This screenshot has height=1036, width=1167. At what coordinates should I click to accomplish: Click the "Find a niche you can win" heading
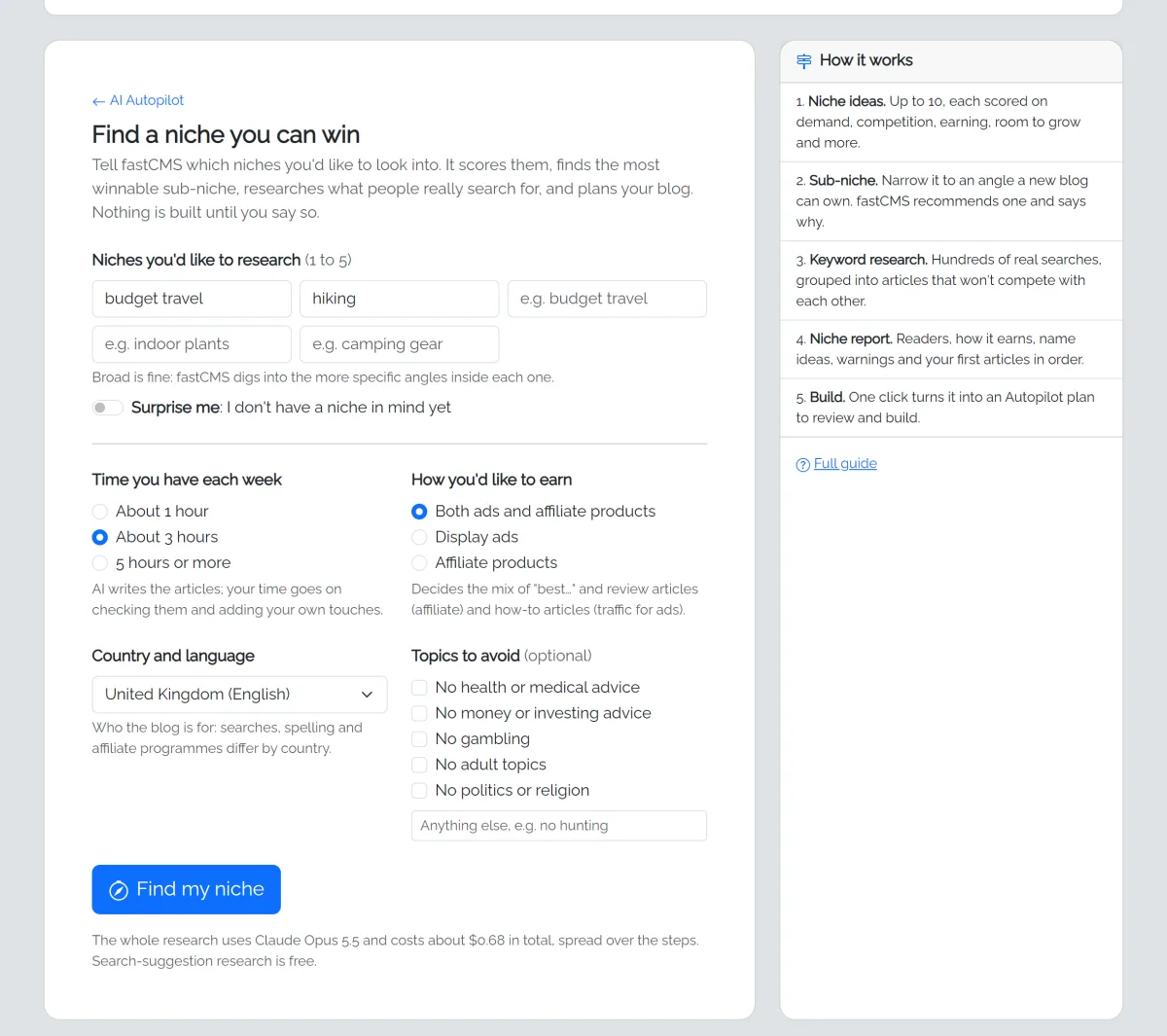226,134
